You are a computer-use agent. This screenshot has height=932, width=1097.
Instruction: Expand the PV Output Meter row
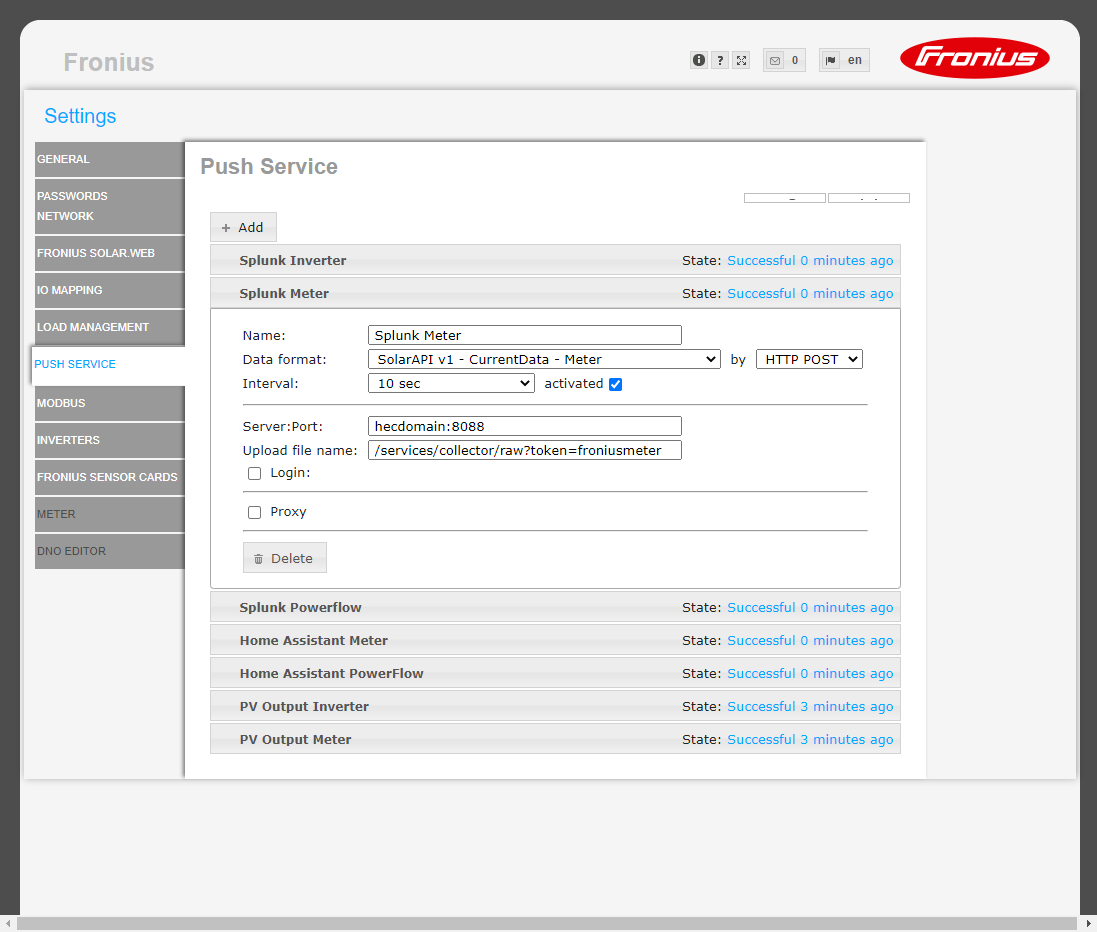[x=555, y=739]
